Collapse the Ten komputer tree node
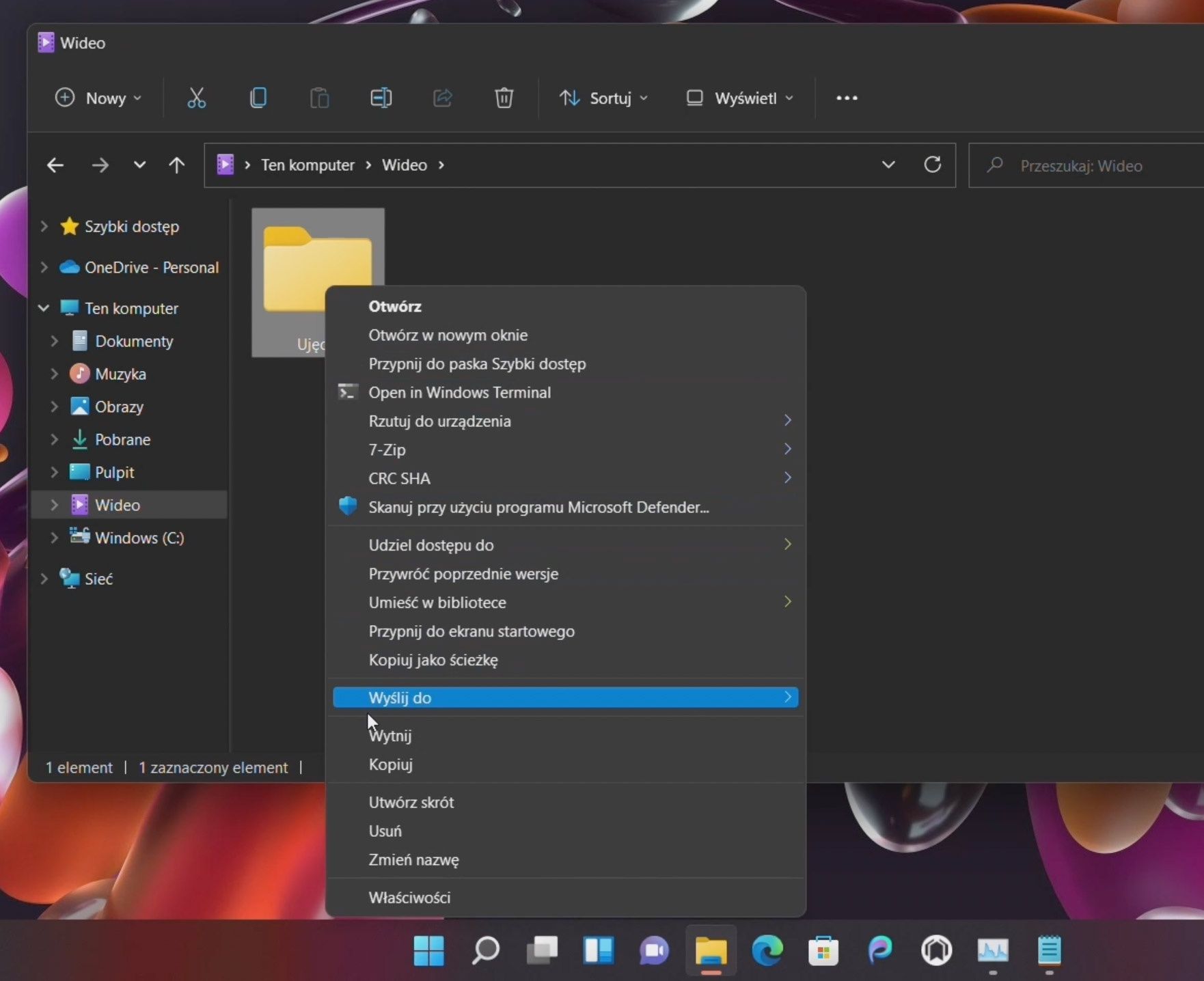Viewport: 1204px width, 981px height. tap(44, 308)
